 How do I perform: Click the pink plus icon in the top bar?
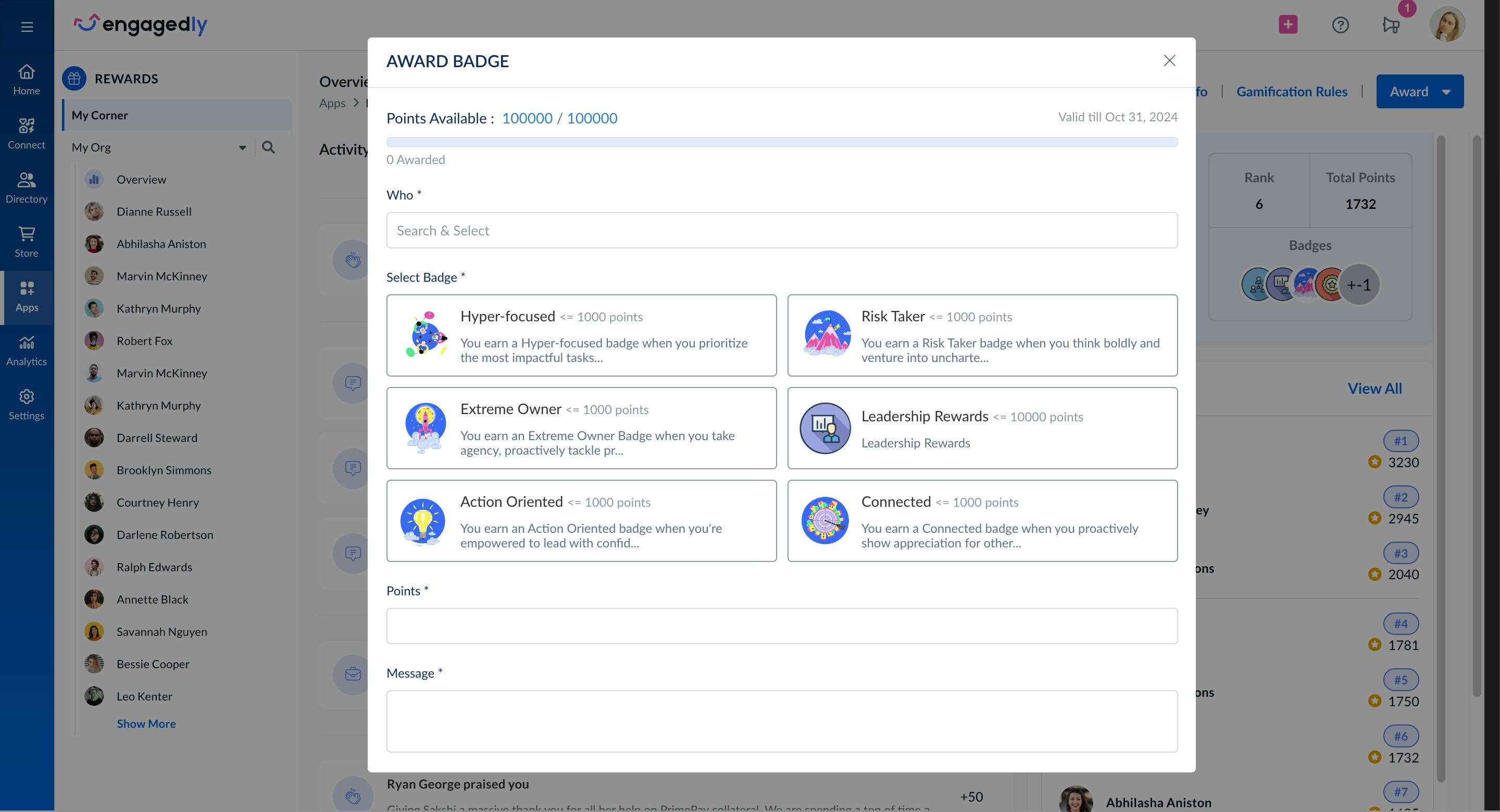[1287, 24]
